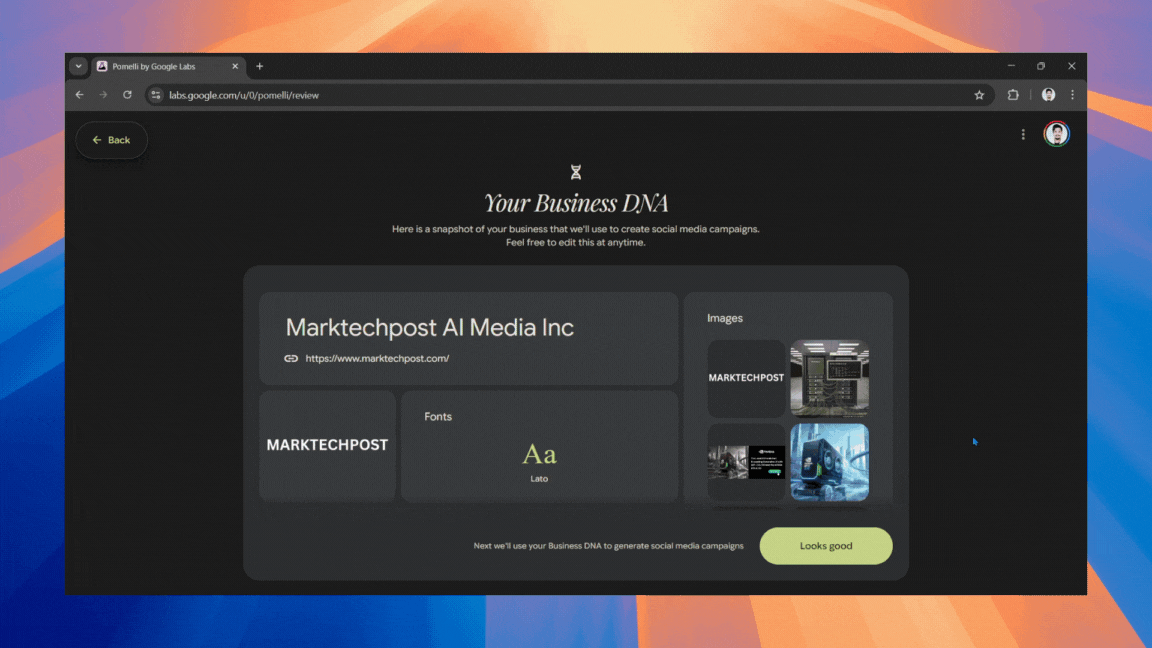
Task: Click the Looks good button
Action: click(x=826, y=546)
